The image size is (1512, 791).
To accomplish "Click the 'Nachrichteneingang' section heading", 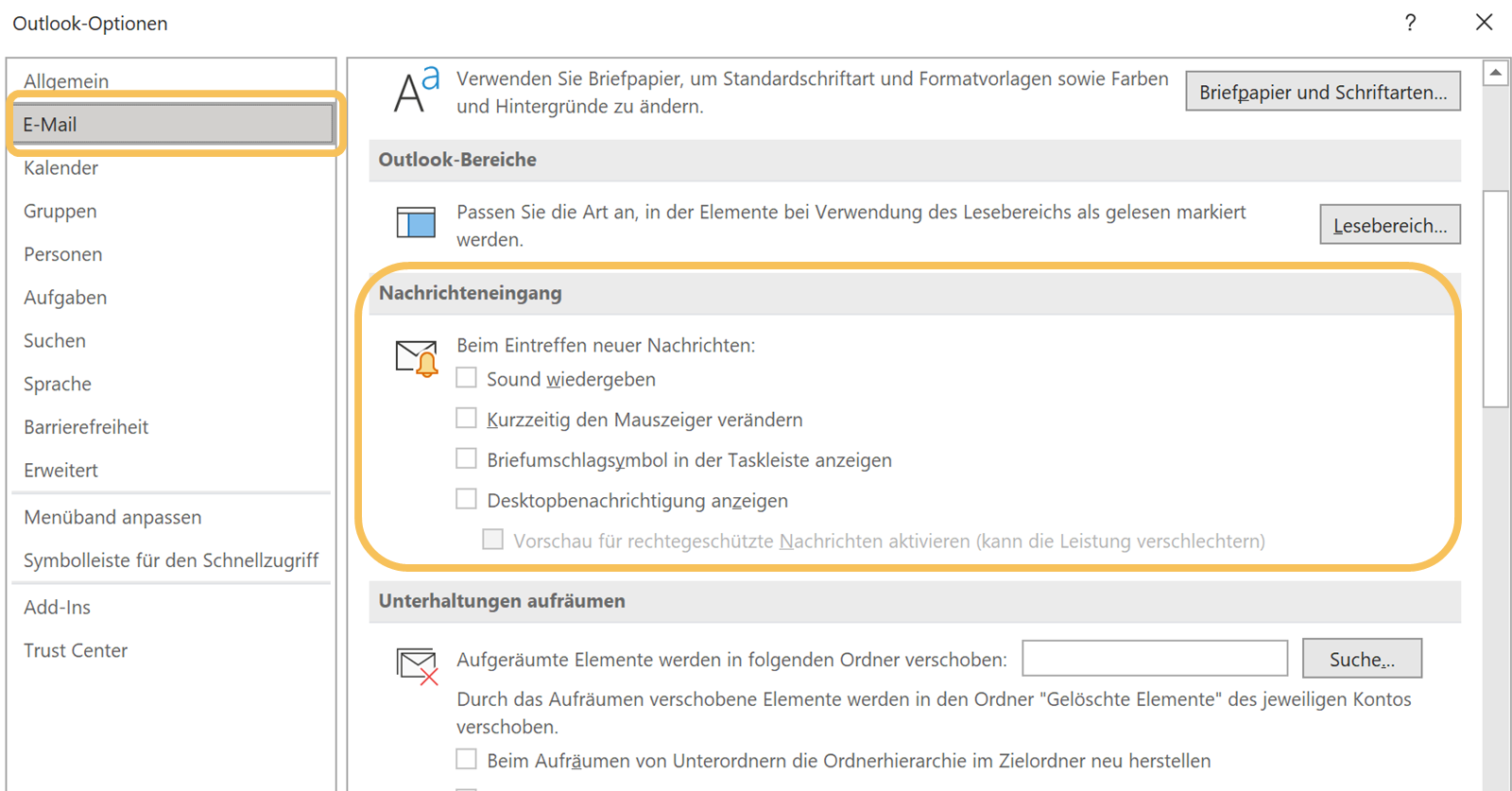I will pyautogui.click(x=471, y=293).
